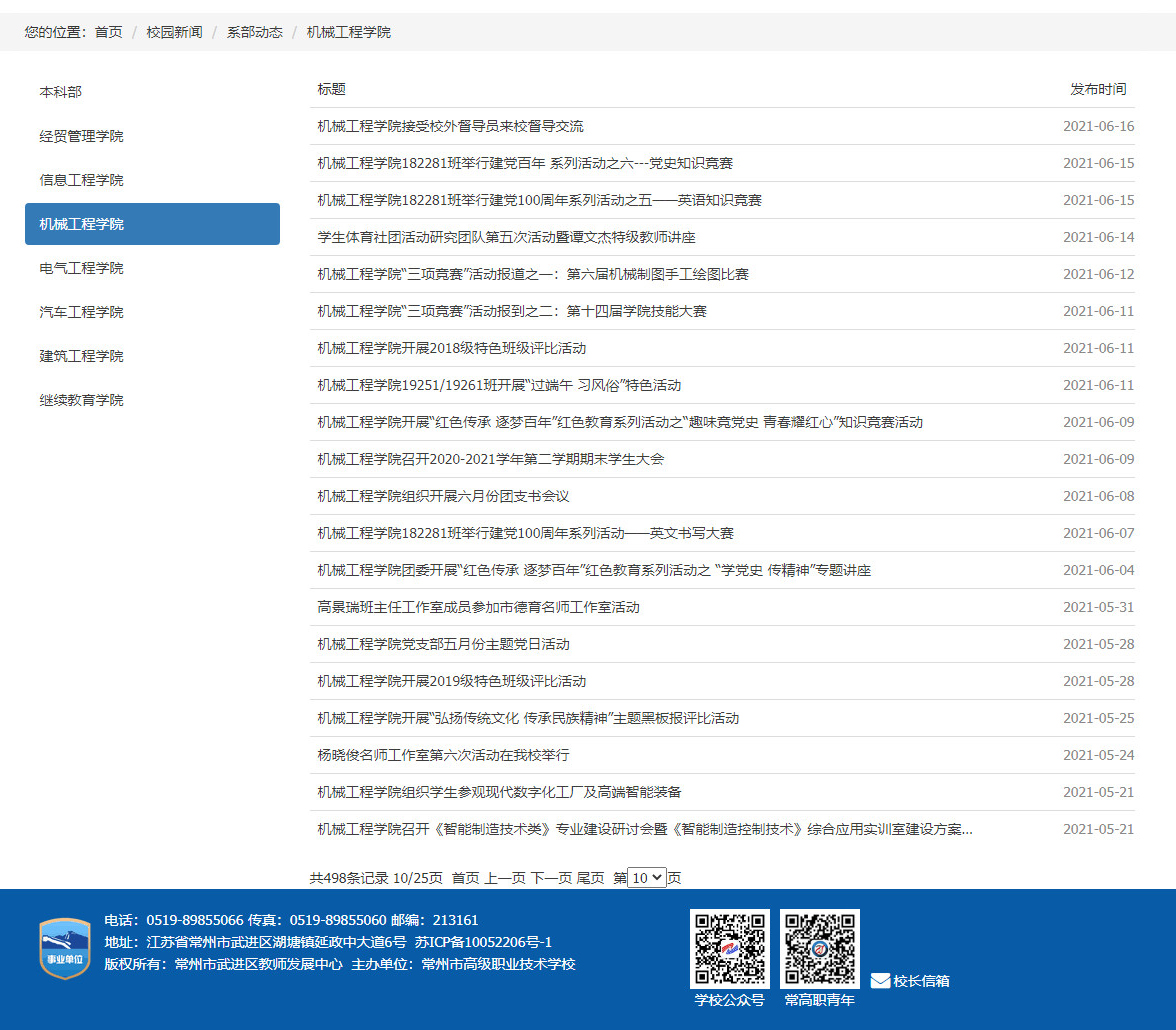The image size is (1176, 1030).
Task: Select 本科部 in the sidebar
Action: point(61,92)
